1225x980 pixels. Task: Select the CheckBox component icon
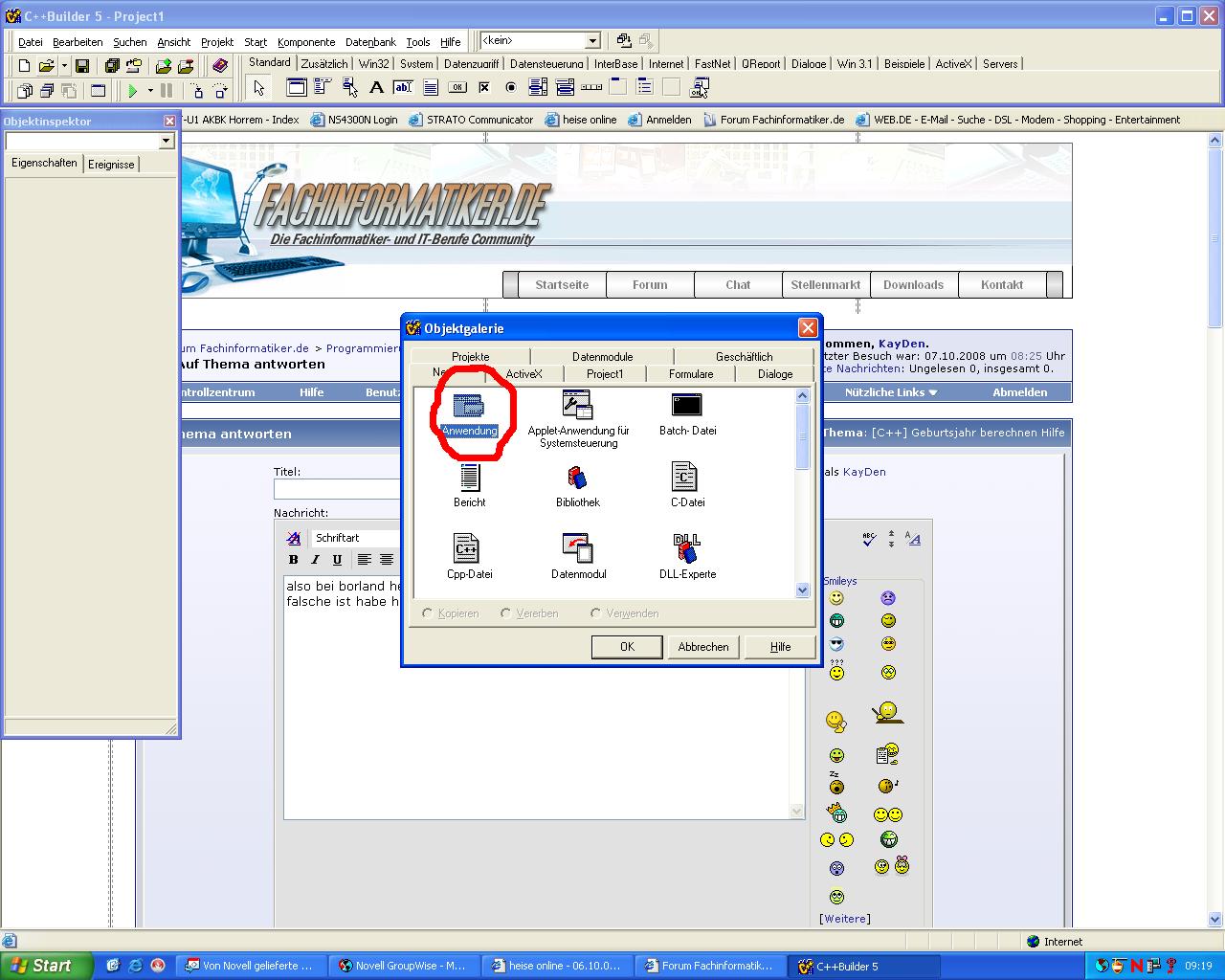coord(484,88)
